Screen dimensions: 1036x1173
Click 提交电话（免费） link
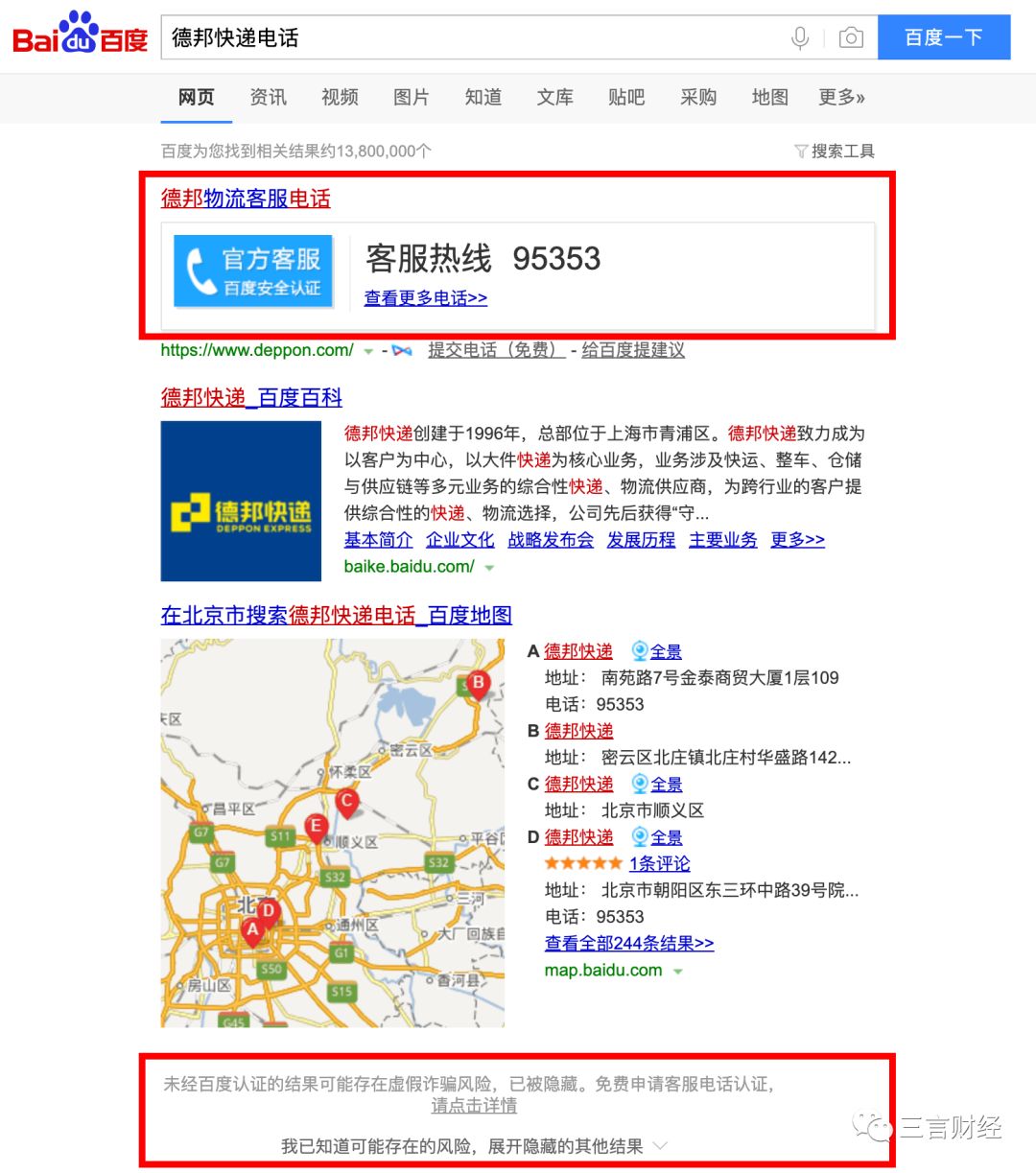click(x=496, y=350)
